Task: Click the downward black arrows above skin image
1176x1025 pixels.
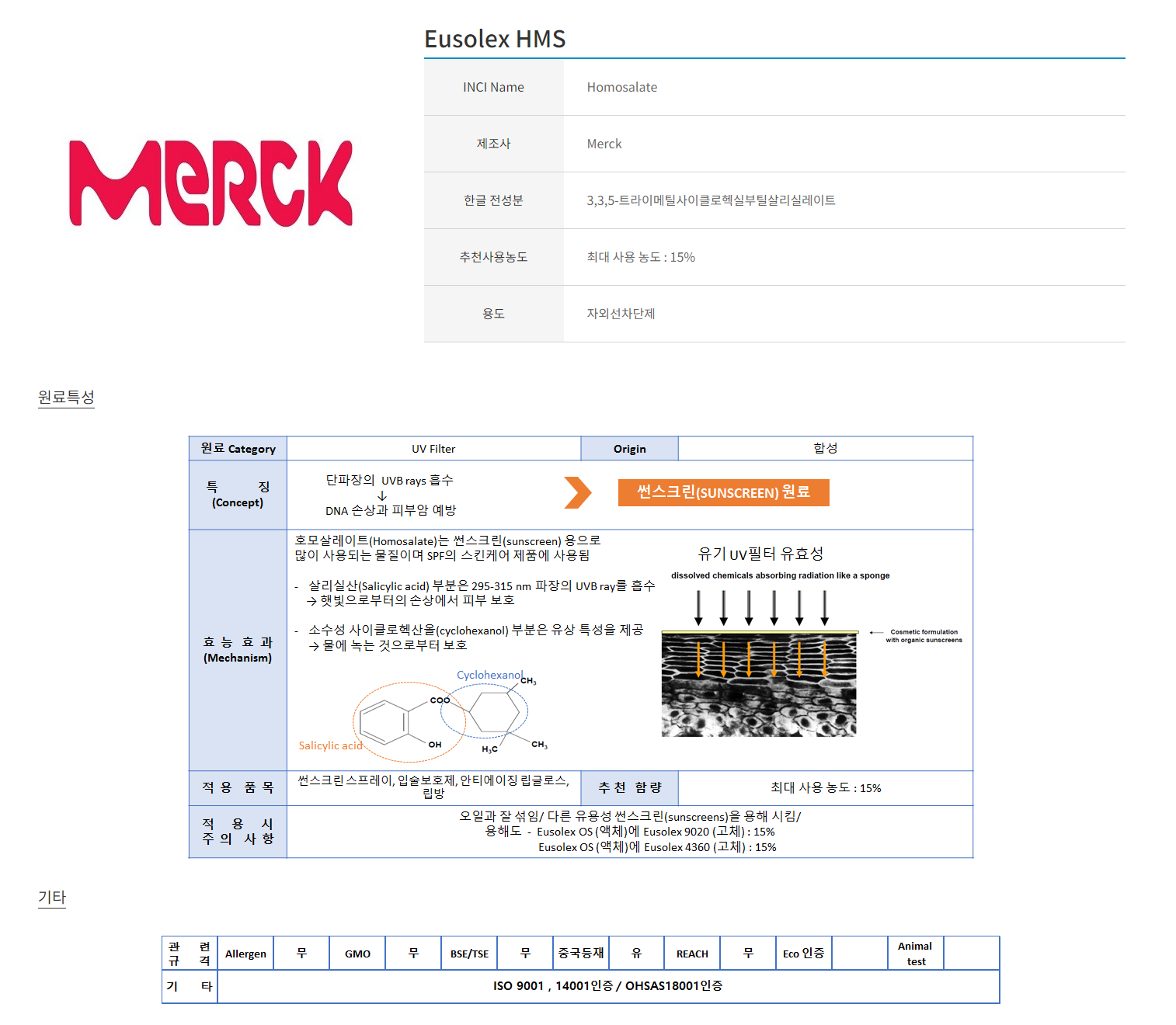Action: click(760, 607)
